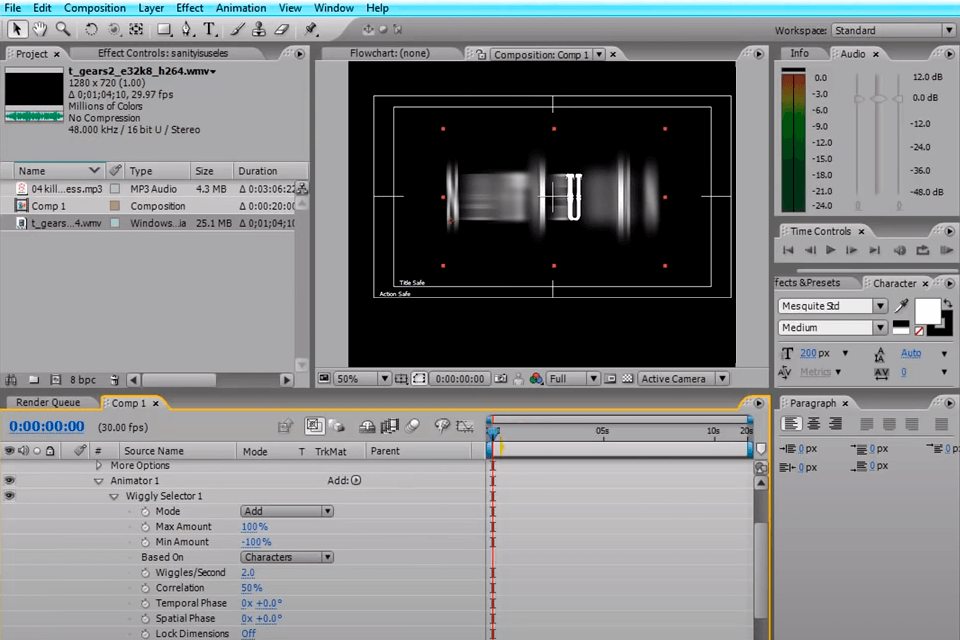Disable Lock Dimensions in Wiggly Selector 1
Viewport: 960px width, 640px height.
click(x=249, y=633)
